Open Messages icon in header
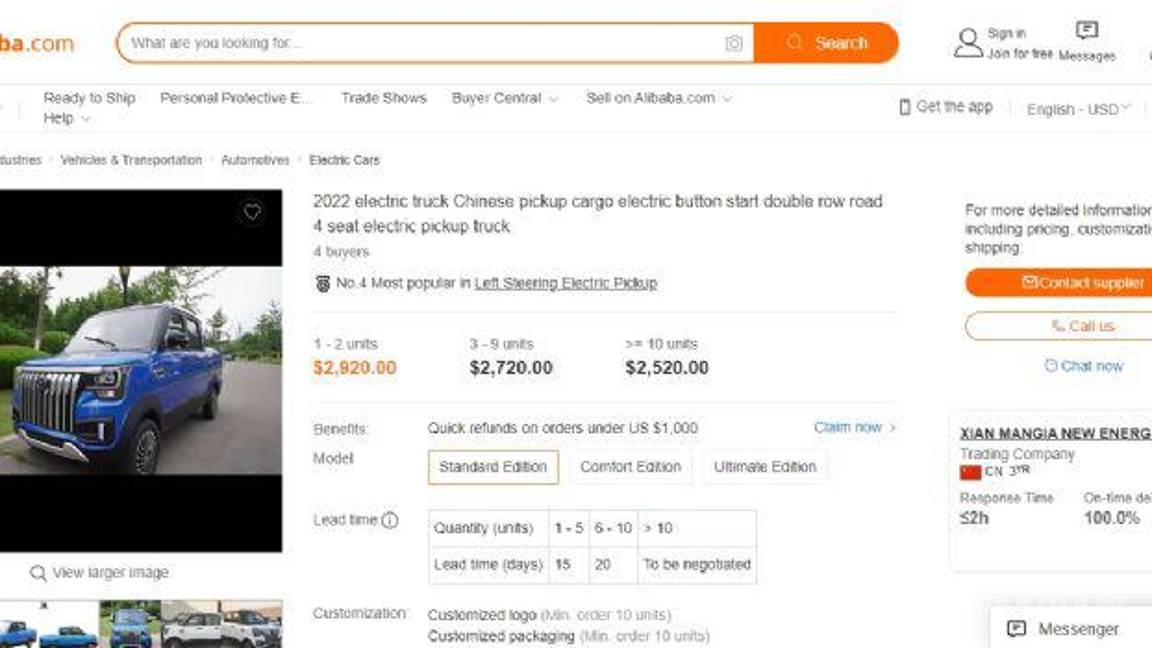 [x=1086, y=31]
